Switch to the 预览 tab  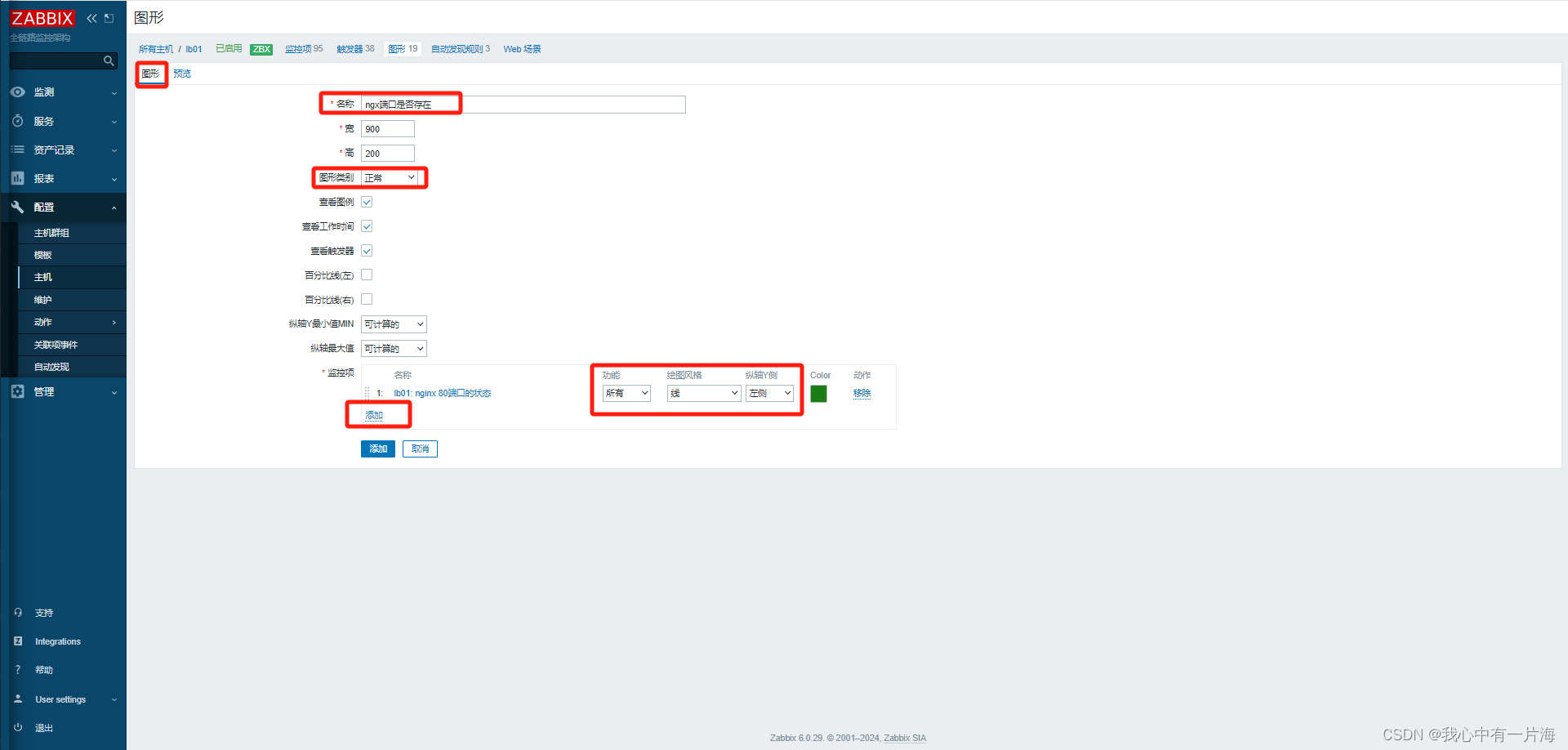click(x=182, y=74)
